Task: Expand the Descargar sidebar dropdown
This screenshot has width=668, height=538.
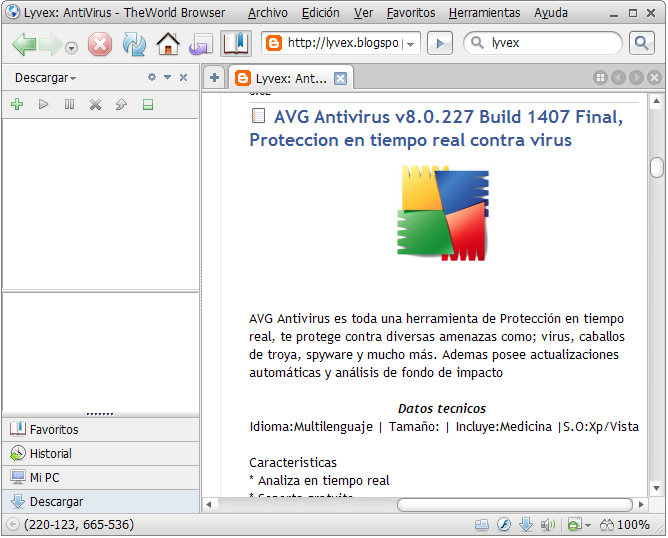Action: pos(45,78)
